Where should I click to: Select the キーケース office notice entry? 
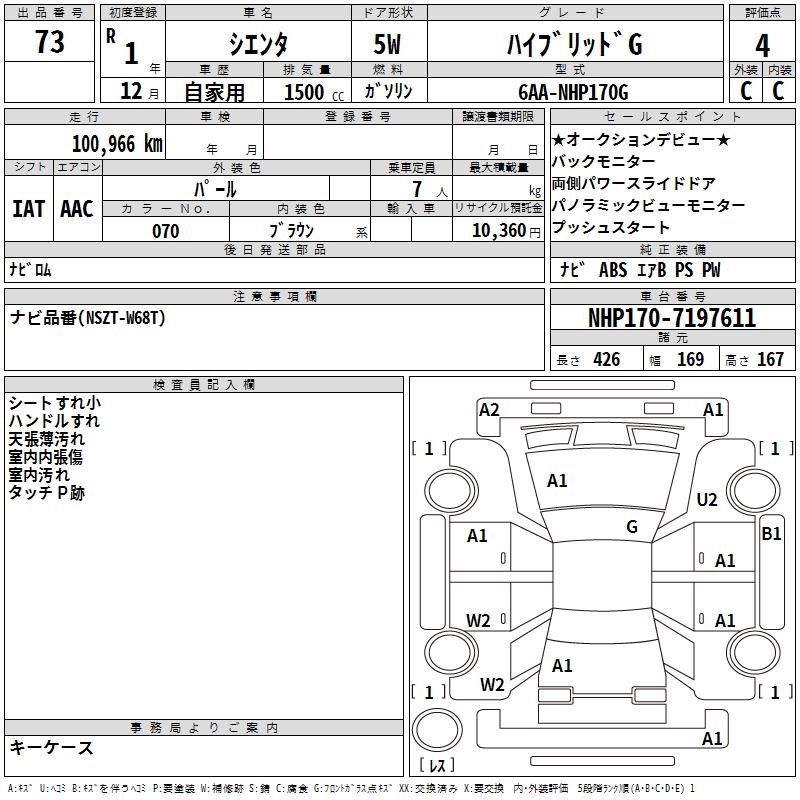coord(52,747)
